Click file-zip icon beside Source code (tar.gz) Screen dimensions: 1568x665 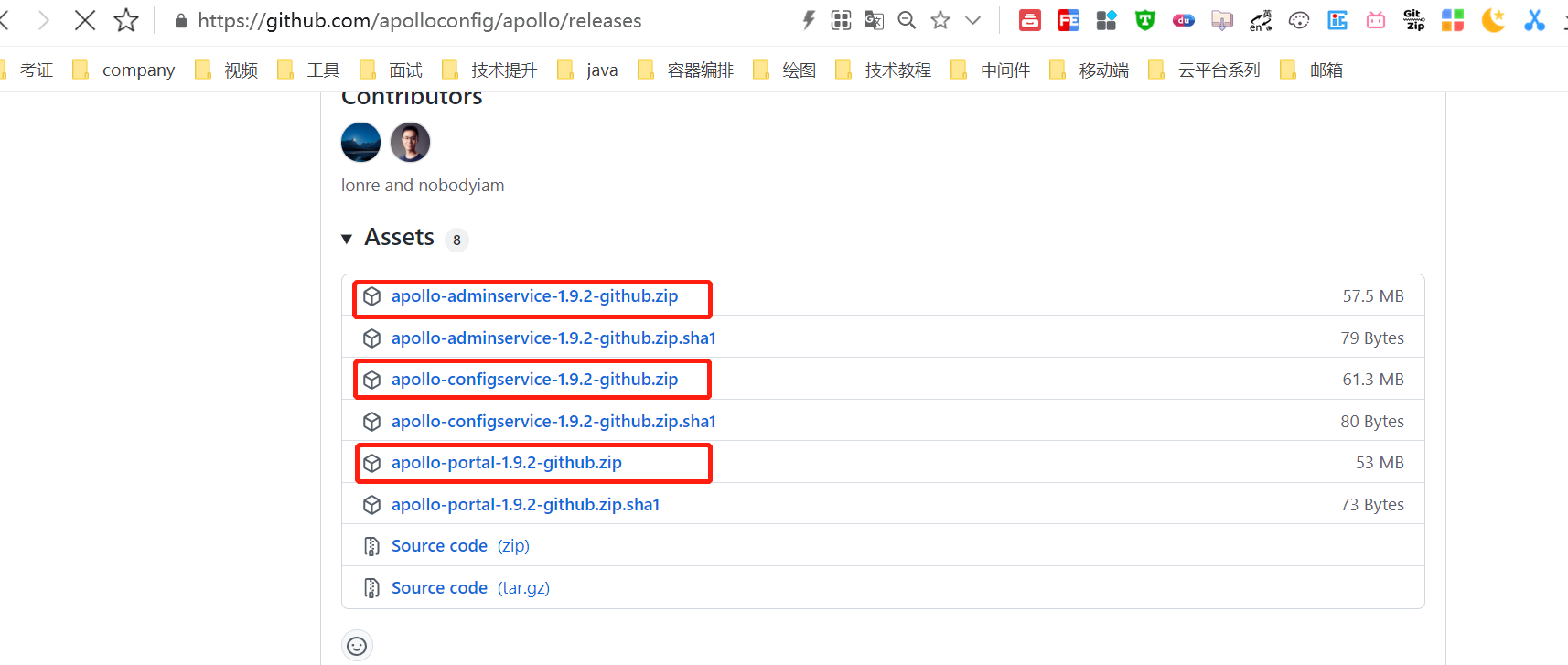371,588
